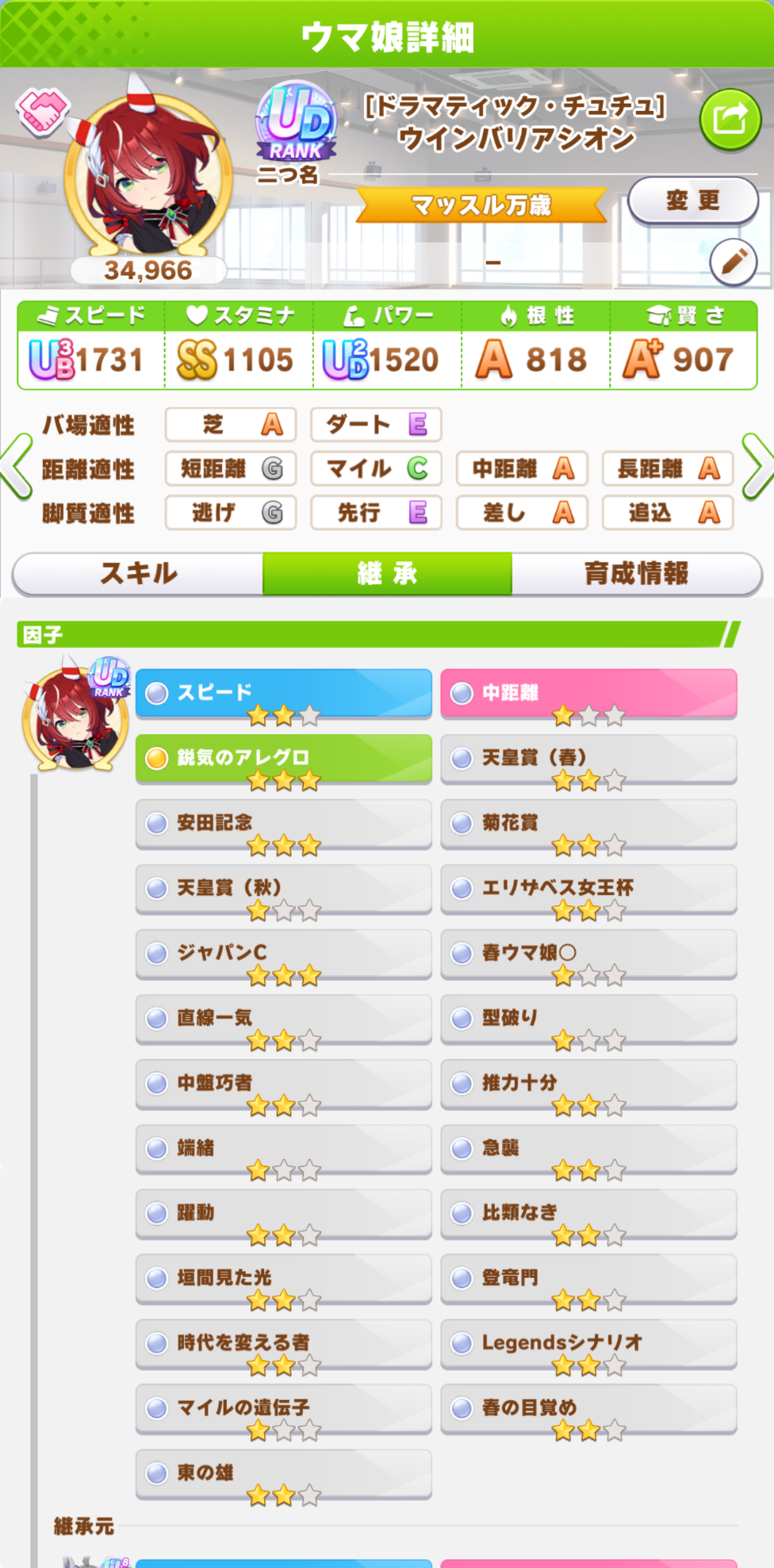This screenshot has height=1568, width=774.
Task: Open the character portrait at top
Action: (148, 176)
